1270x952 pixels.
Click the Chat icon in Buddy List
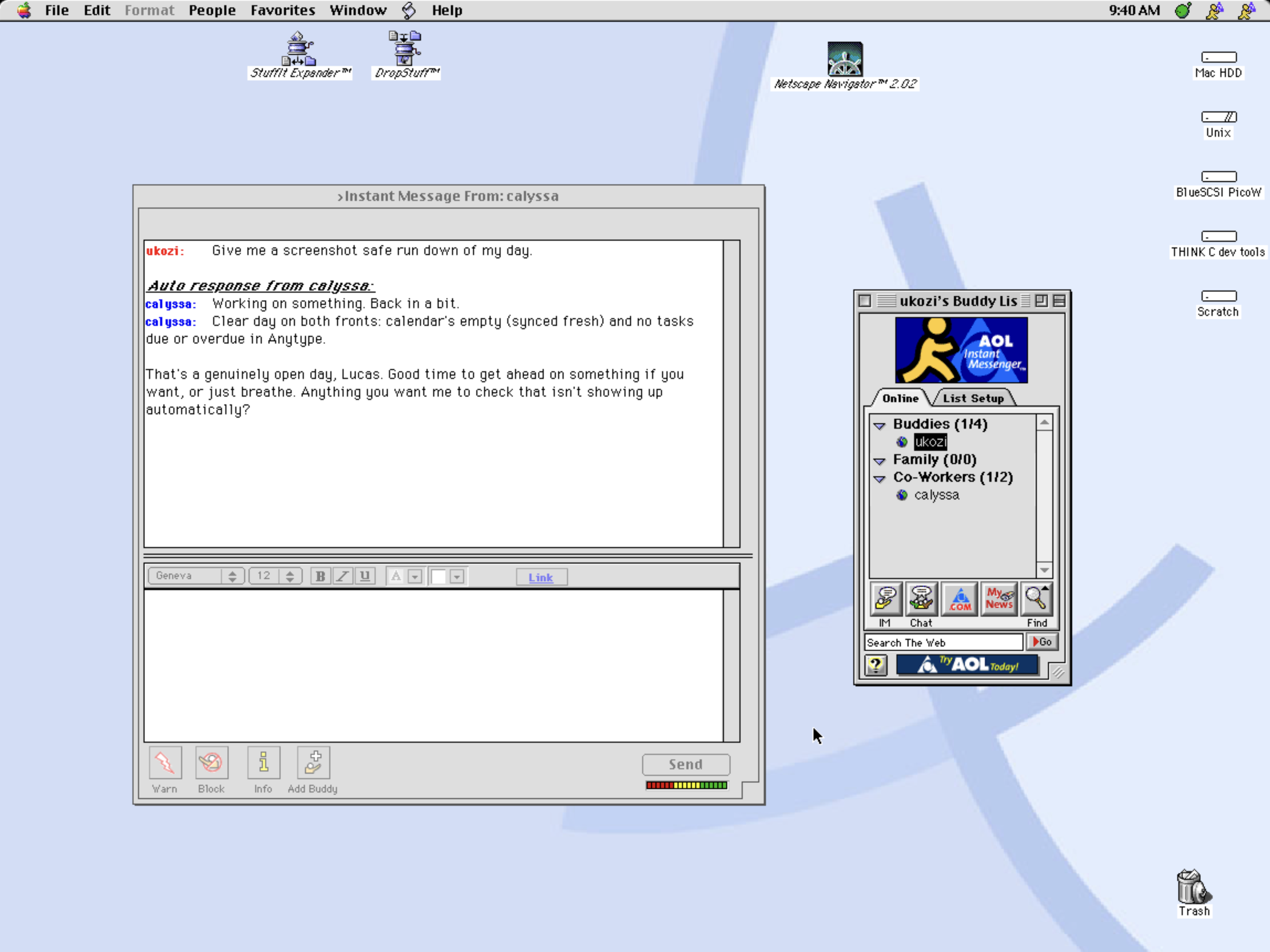[x=922, y=598]
